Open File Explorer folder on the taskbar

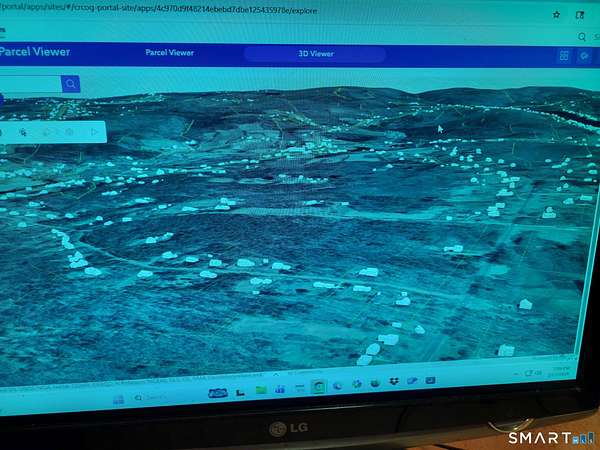click(x=261, y=389)
